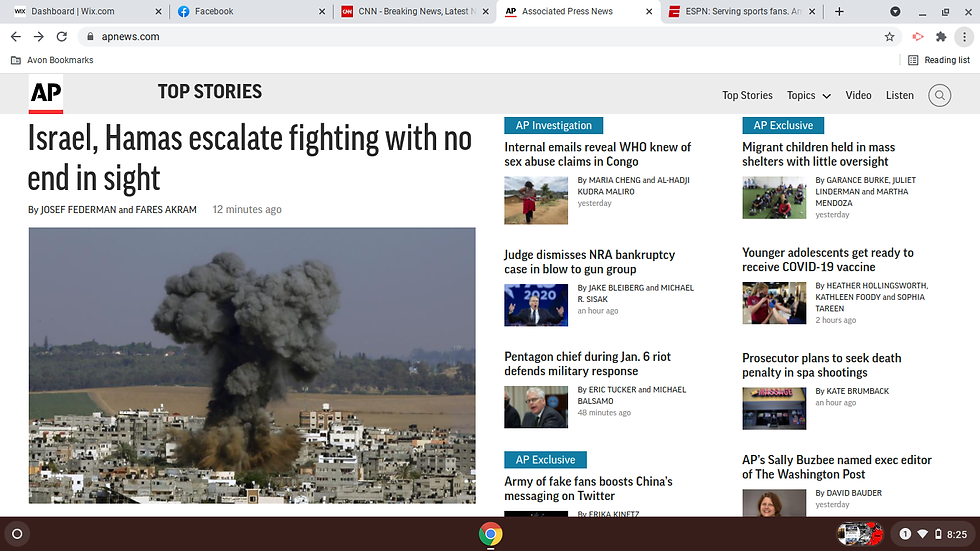Viewport: 980px width, 551px height.
Task: Bookmark this page with the star icon
Action: pyautogui.click(x=889, y=37)
